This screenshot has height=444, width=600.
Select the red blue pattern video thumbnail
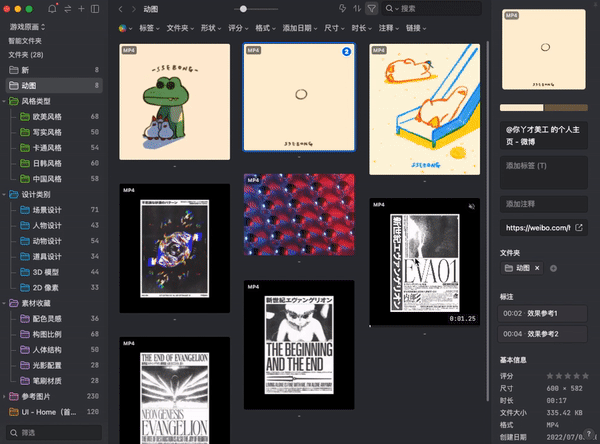pos(299,215)
